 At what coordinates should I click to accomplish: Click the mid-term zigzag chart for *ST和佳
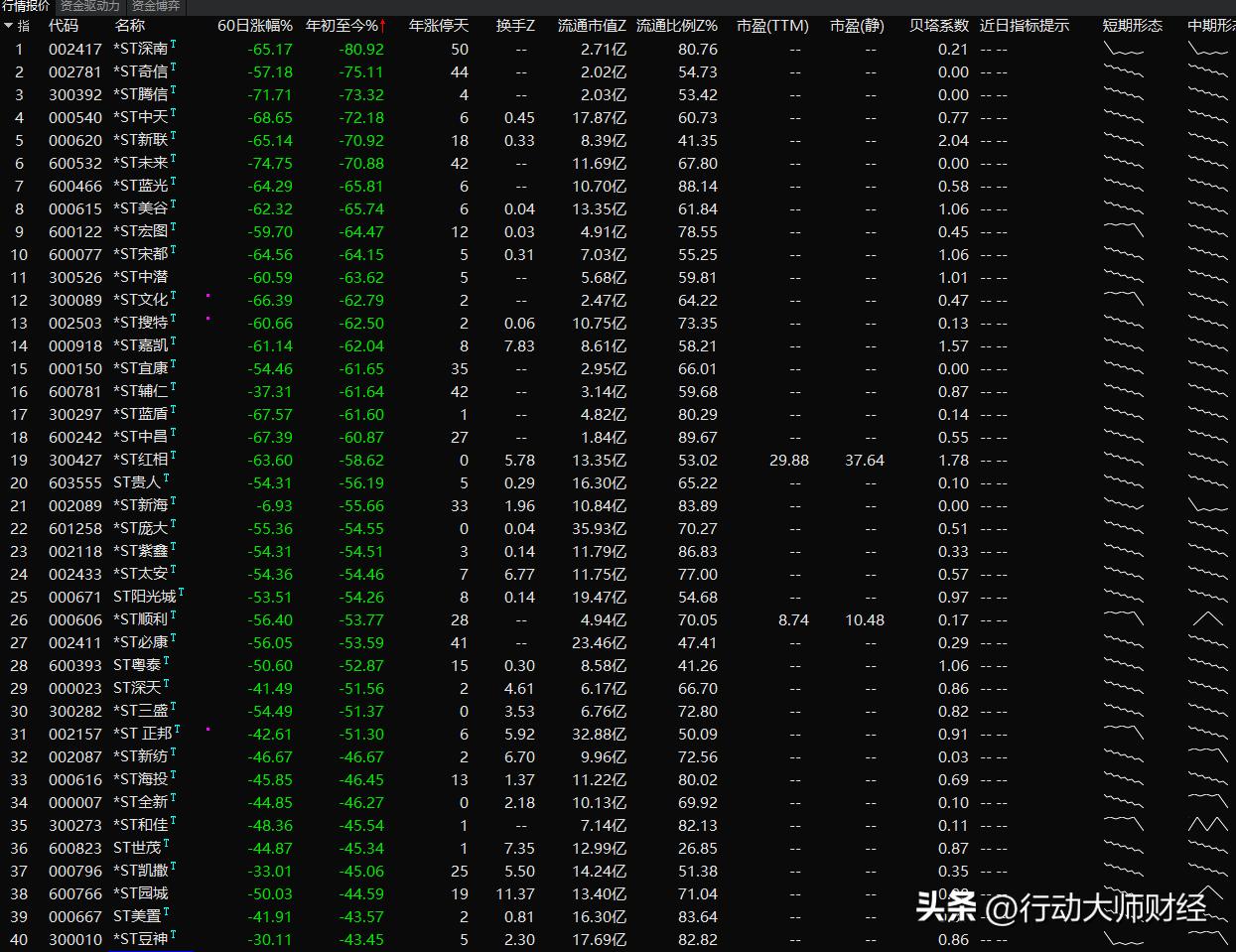click(x=1207, y=824)
